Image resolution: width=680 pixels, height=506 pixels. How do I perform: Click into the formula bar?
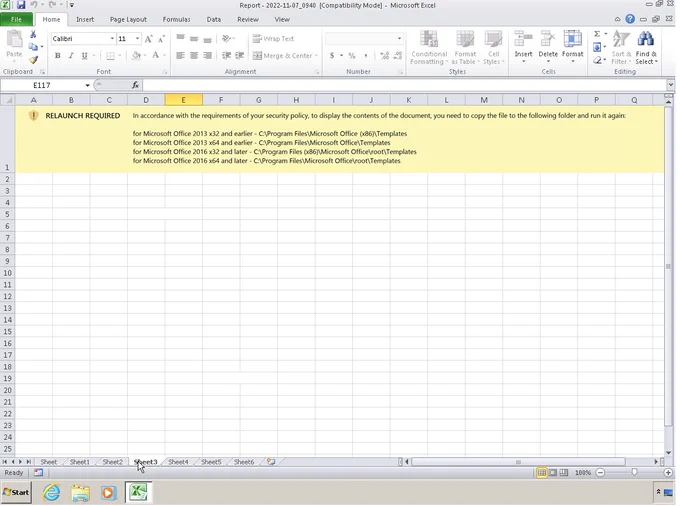point(404,85)
